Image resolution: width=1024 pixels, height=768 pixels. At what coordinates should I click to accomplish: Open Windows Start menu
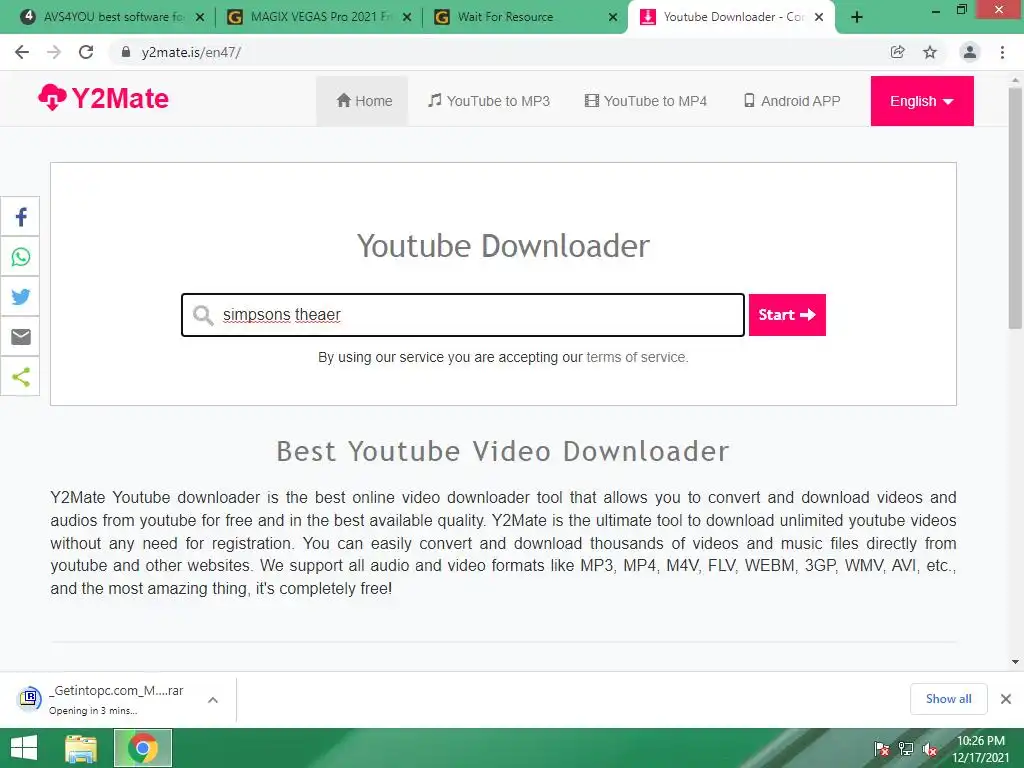point(24,748)
